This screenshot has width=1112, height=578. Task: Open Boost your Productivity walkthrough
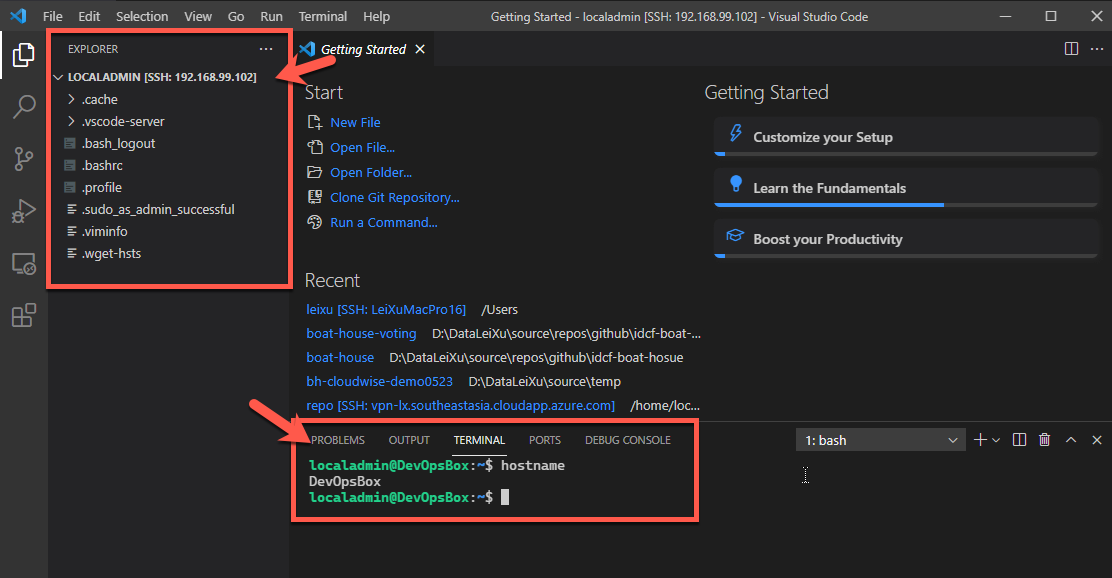click(906, 239)
